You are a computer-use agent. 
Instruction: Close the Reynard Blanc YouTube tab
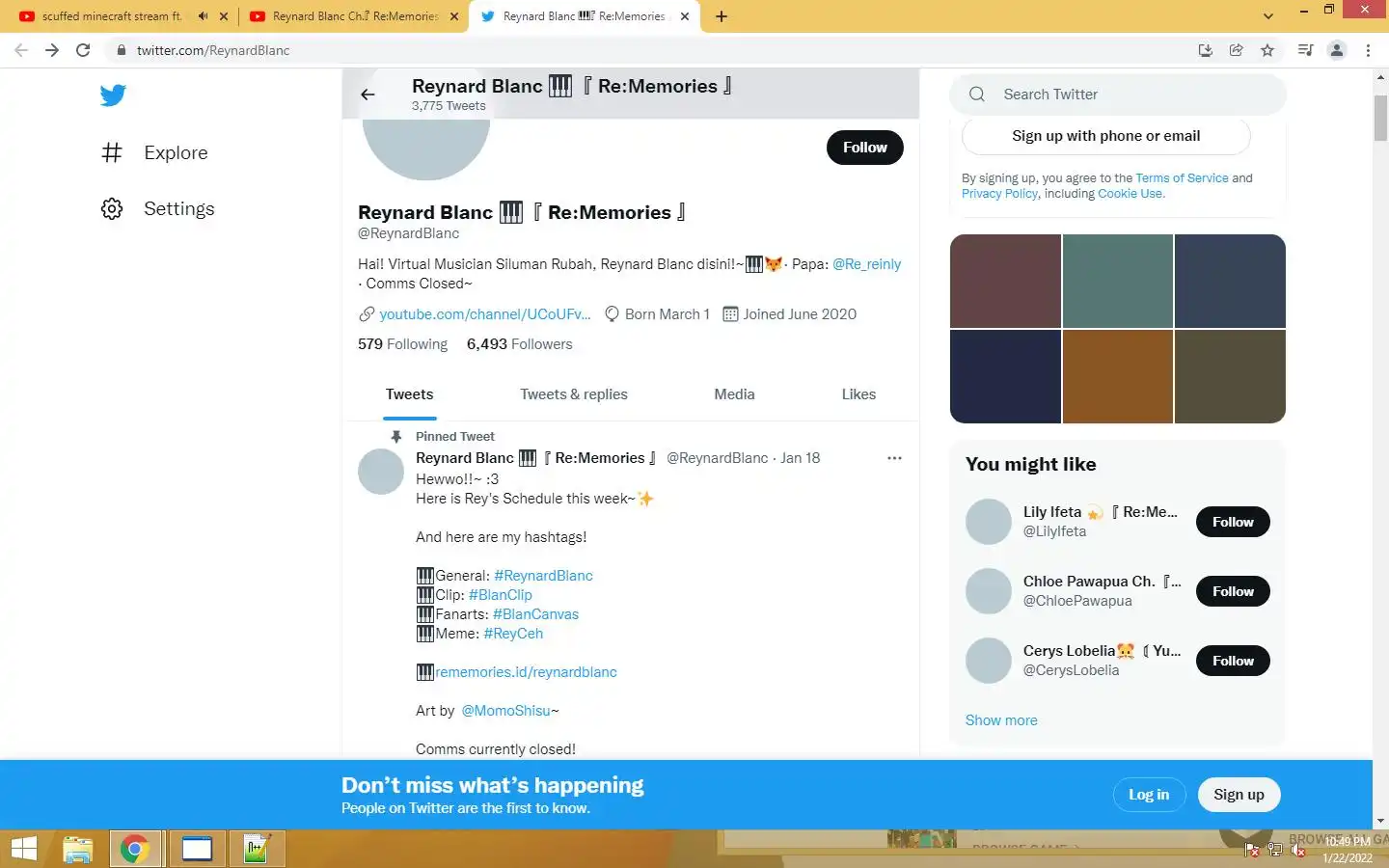454,16
